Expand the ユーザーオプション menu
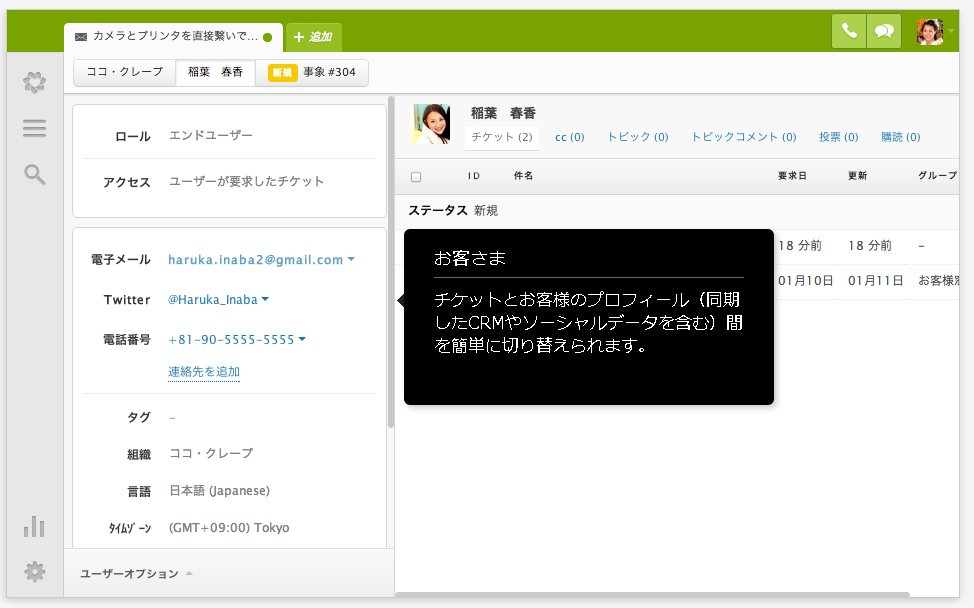Image resolution: width=974 pixels, height=608 pixels. click(x=136, y=574)
